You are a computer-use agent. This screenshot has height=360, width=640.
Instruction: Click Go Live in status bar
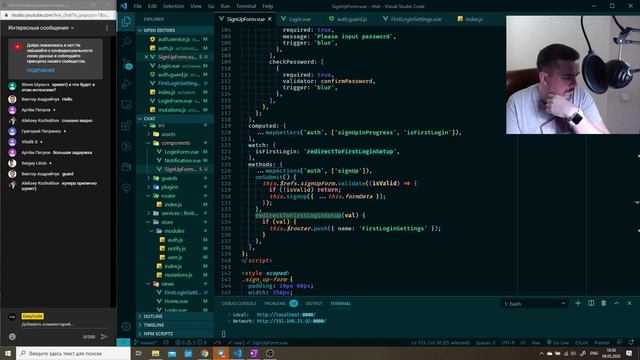coord(558,342)
